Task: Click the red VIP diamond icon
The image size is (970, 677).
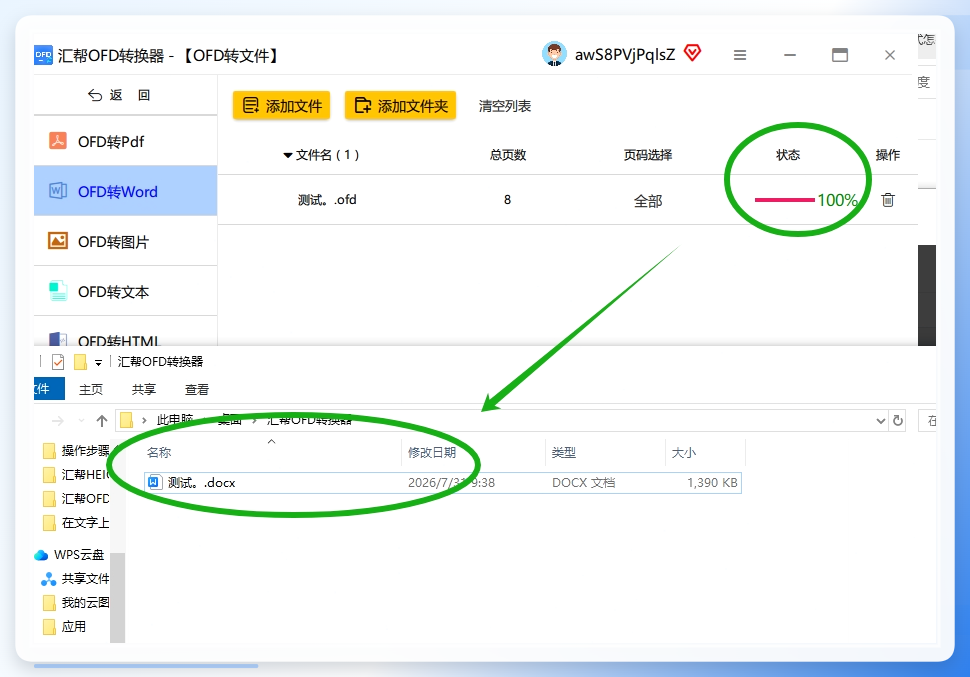Action: 693,53
